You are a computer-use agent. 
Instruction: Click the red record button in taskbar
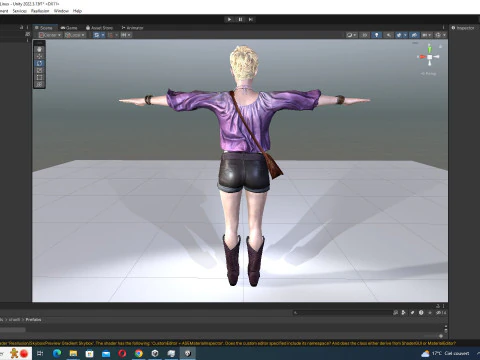click(24, 353)
